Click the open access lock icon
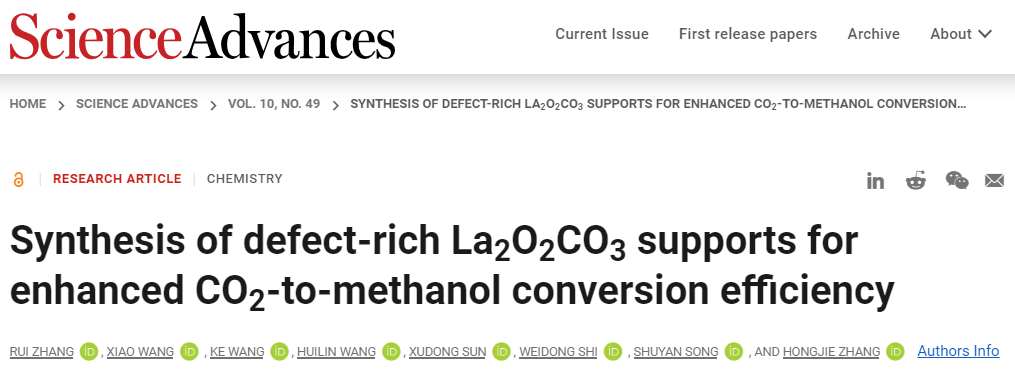Viewport: 1015px width, 369px height. [x=18, y=180]
